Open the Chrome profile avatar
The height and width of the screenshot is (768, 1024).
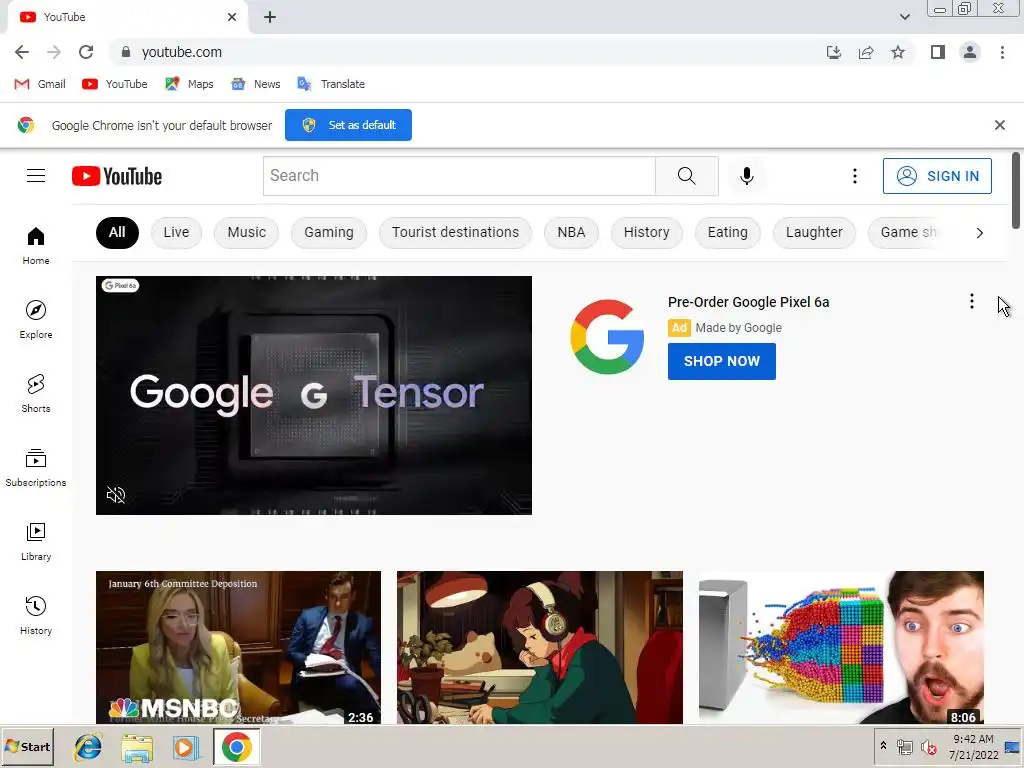pyautogui.click(x=970, y=52)
